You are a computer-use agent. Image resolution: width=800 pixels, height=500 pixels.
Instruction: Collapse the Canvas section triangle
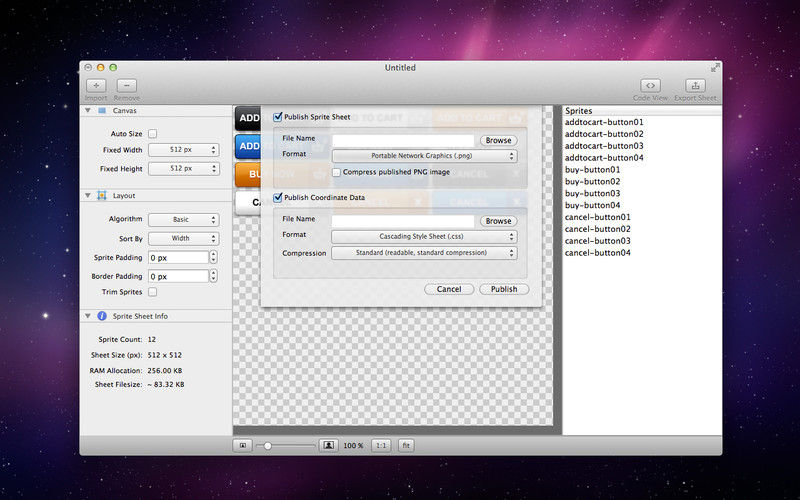point(88,110)
